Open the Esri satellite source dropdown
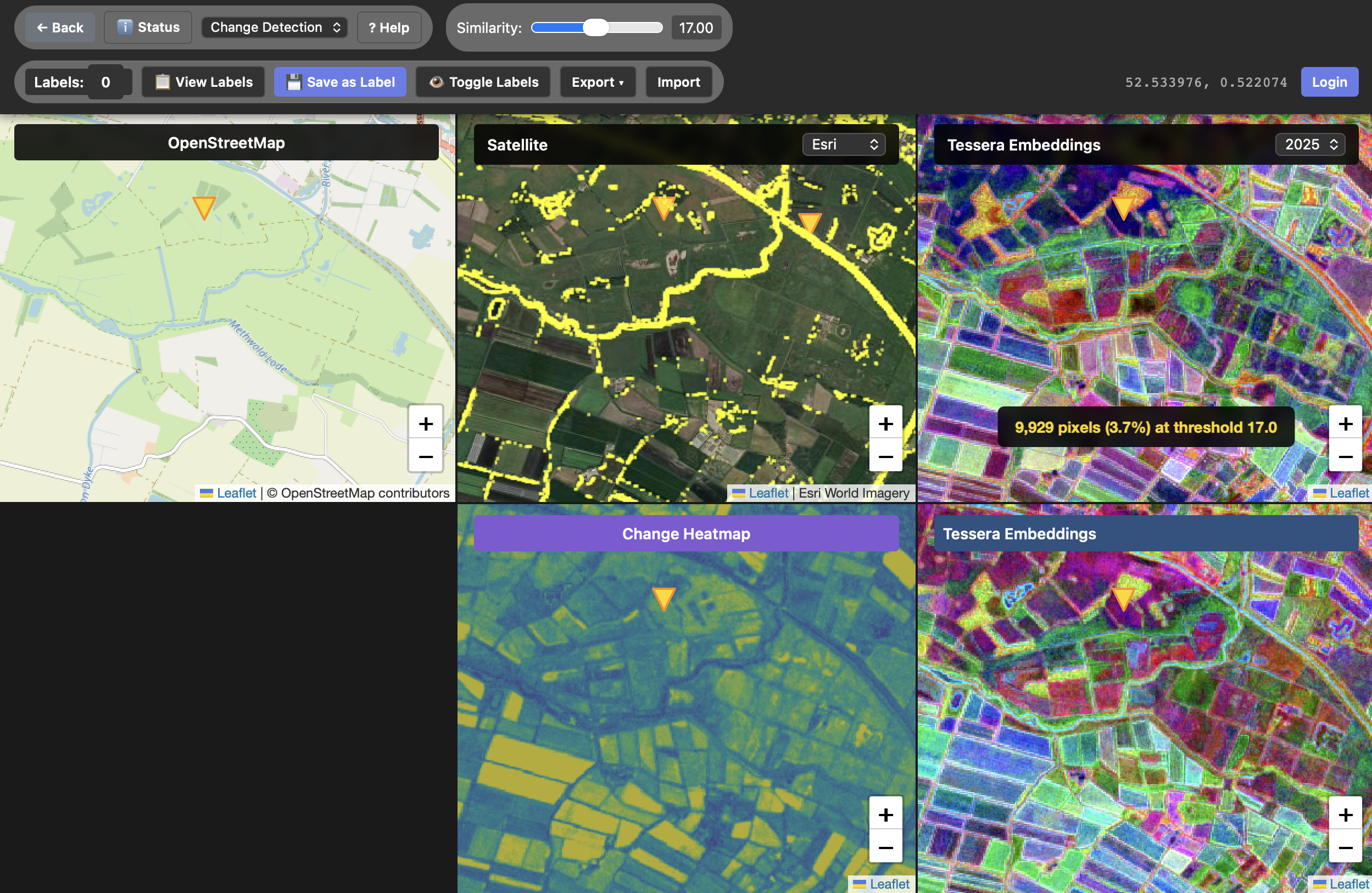This screenshot has height=893, width=1372. (844, 144)
